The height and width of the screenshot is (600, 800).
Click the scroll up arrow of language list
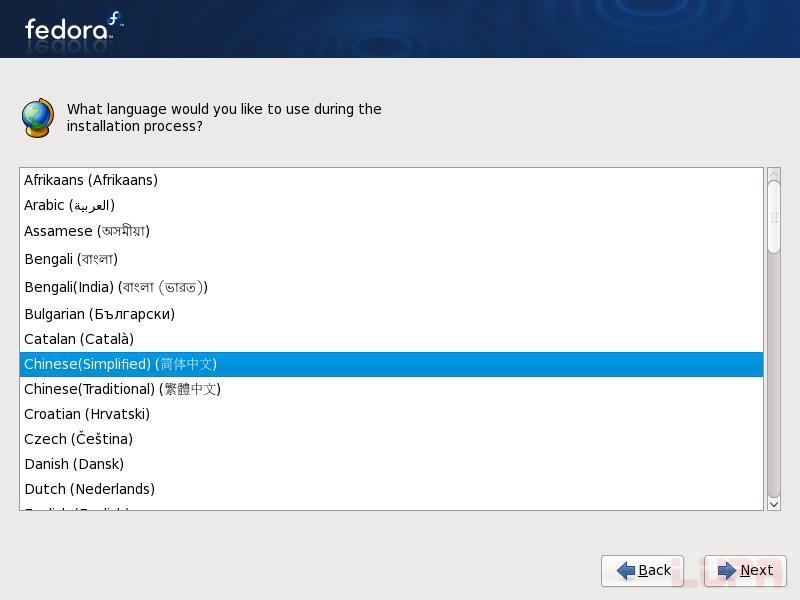pos(774,174)
